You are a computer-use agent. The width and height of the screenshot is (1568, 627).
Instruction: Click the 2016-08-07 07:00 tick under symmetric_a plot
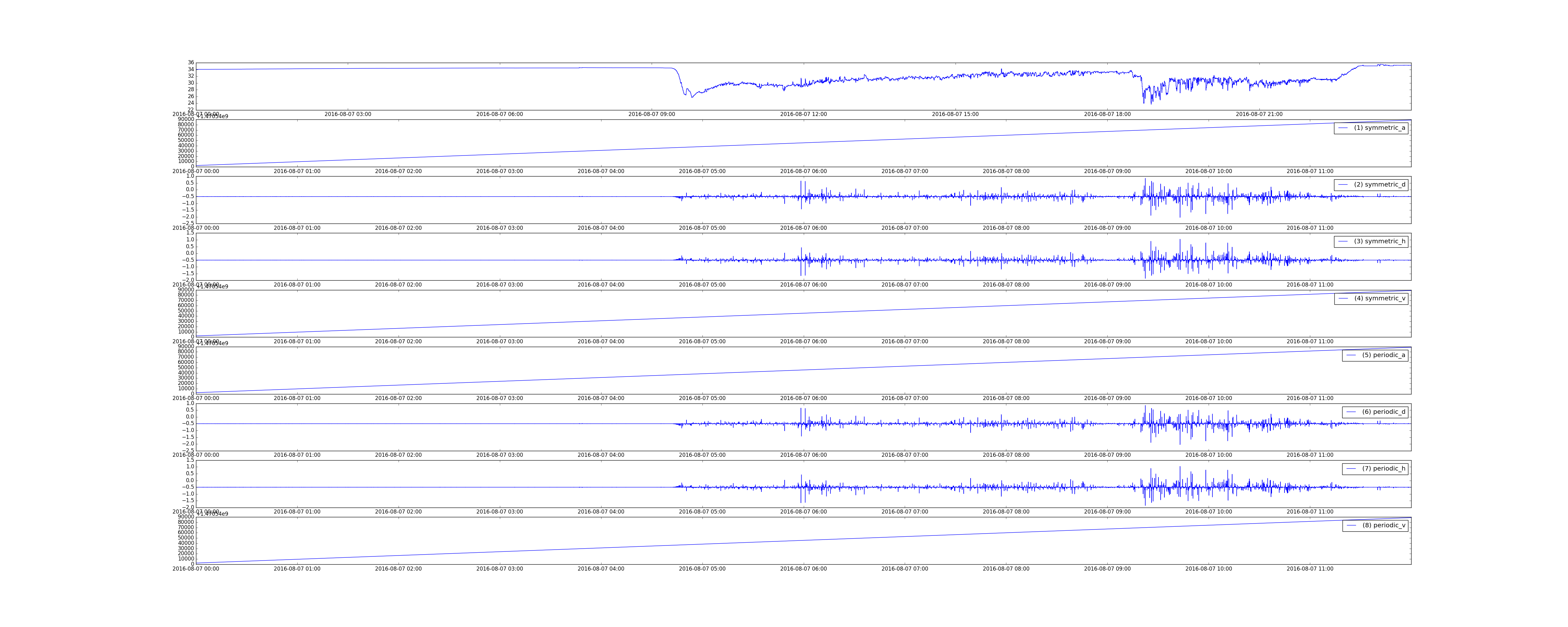904,172
